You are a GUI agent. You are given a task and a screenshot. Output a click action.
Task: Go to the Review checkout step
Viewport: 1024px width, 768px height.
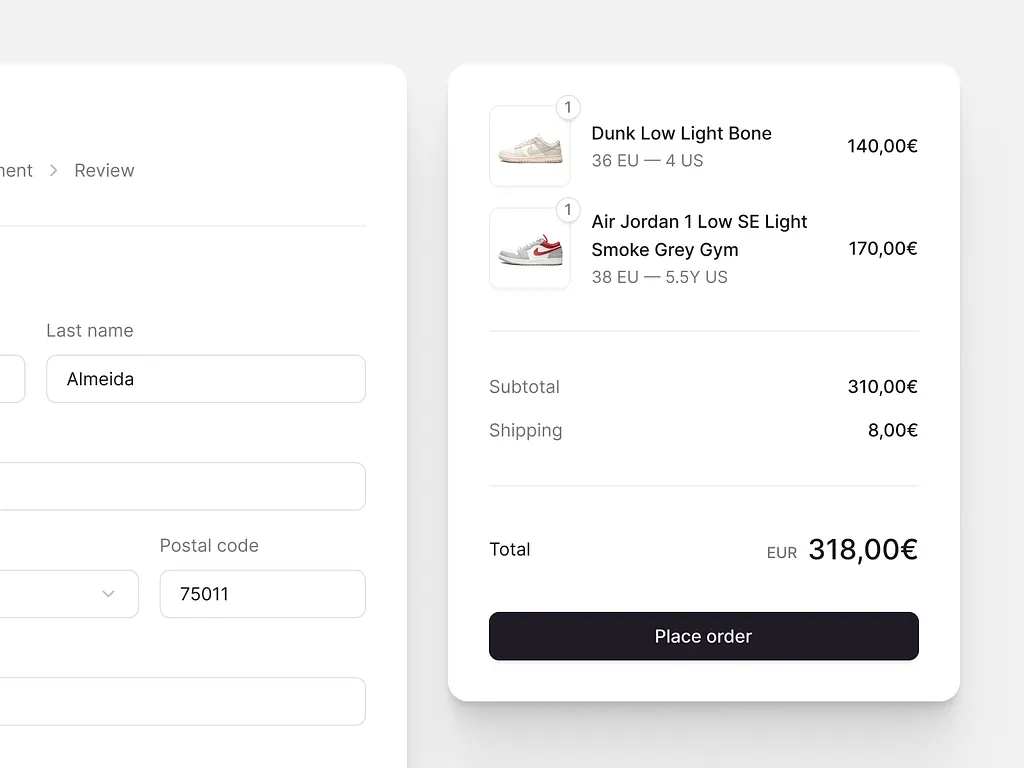[x=104, y=171]
